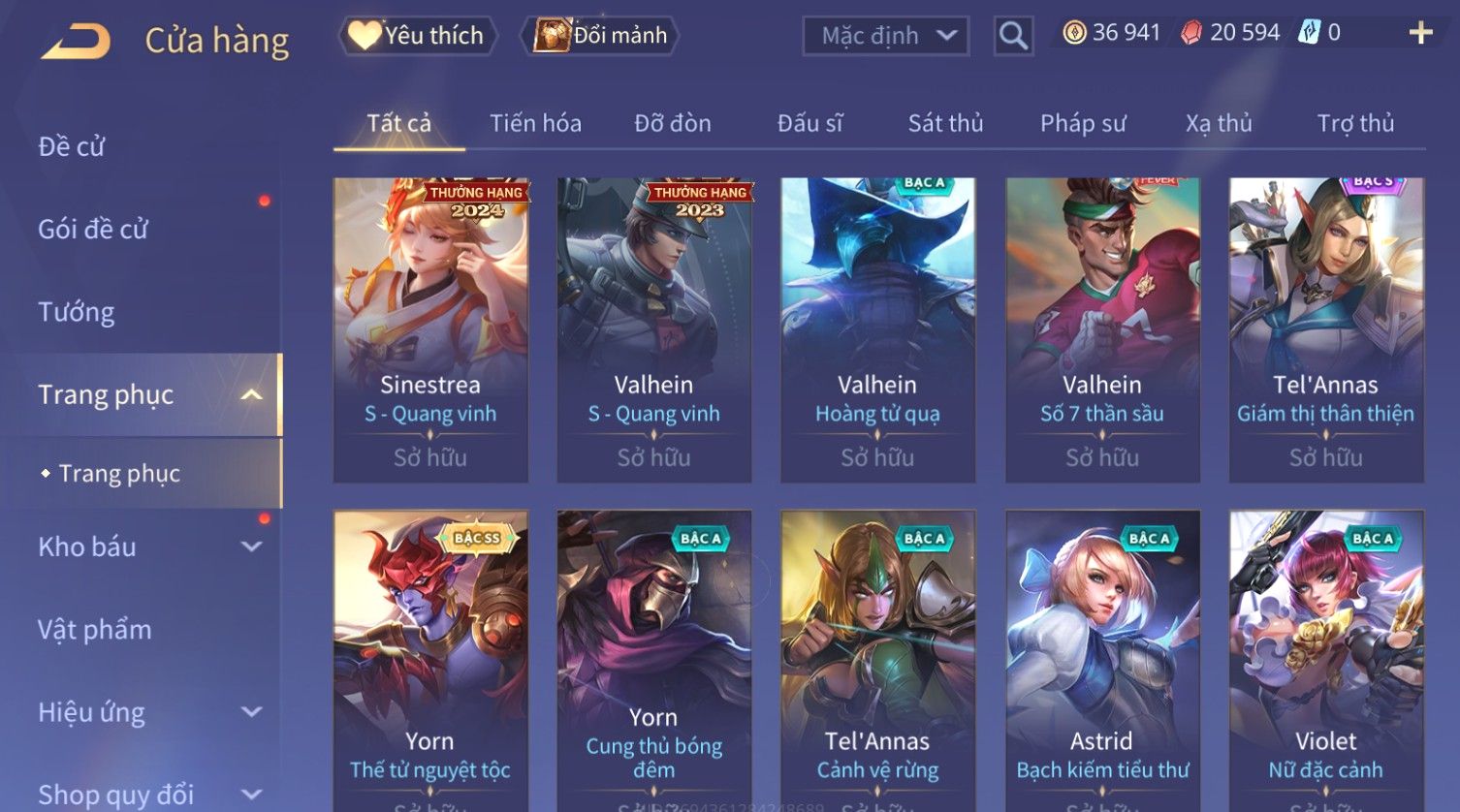Open Tướng in the sidebar

(77, 312)
